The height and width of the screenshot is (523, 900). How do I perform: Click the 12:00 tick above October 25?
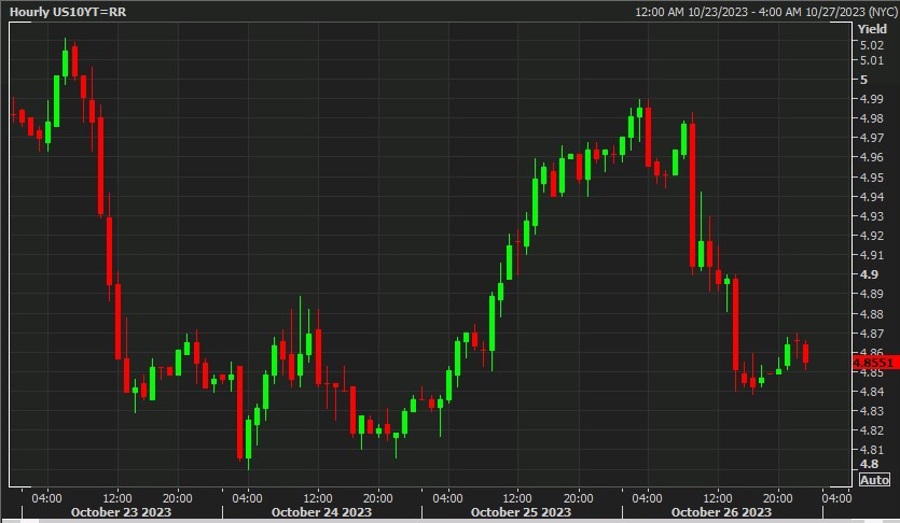(x=518, y=498)
